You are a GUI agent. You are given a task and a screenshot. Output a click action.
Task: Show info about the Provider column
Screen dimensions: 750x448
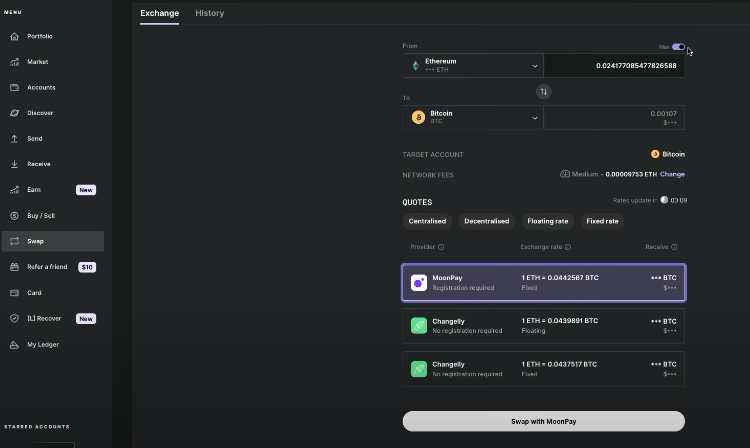(441, 247)
